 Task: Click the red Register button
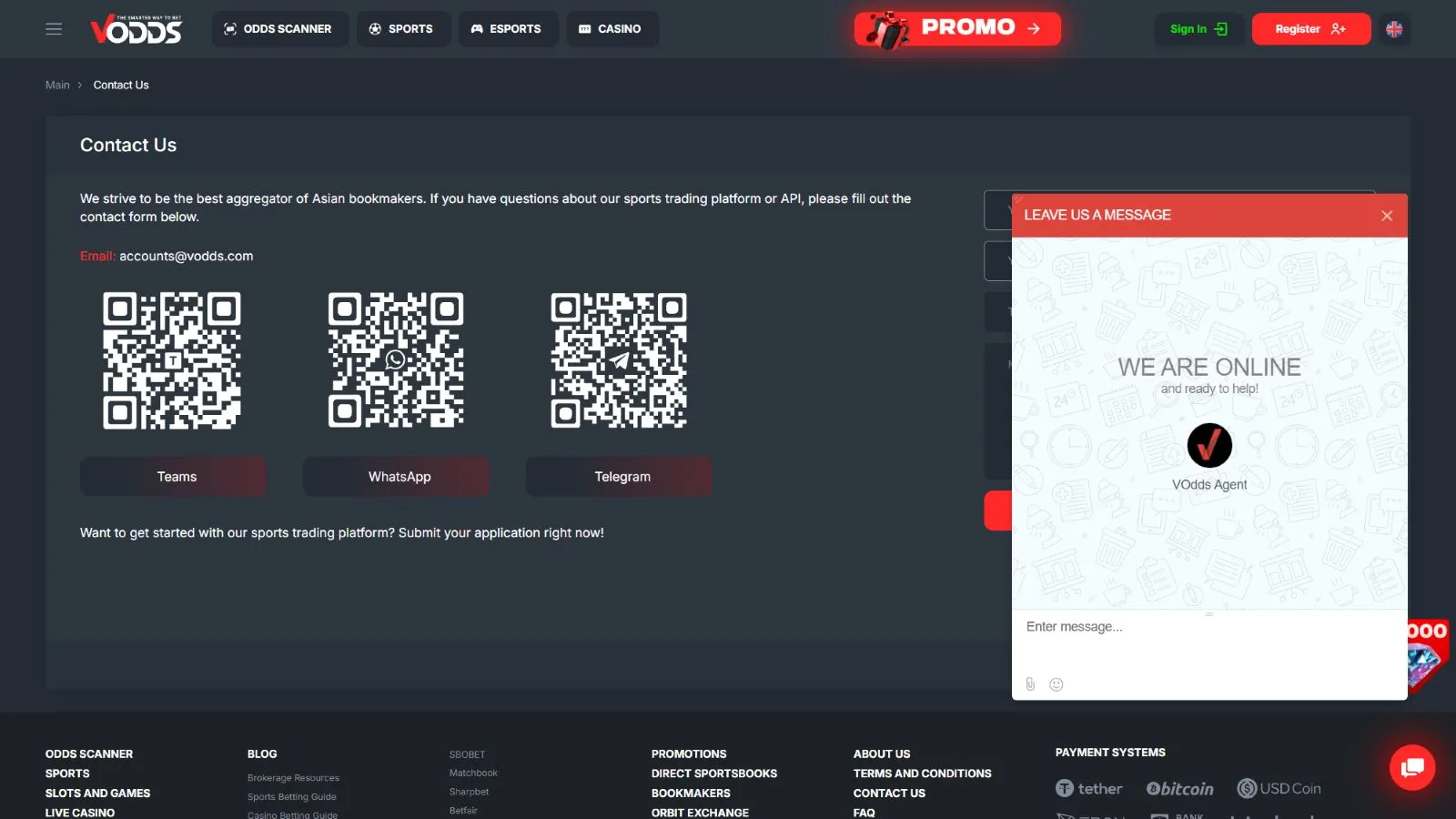[1310, 29]
